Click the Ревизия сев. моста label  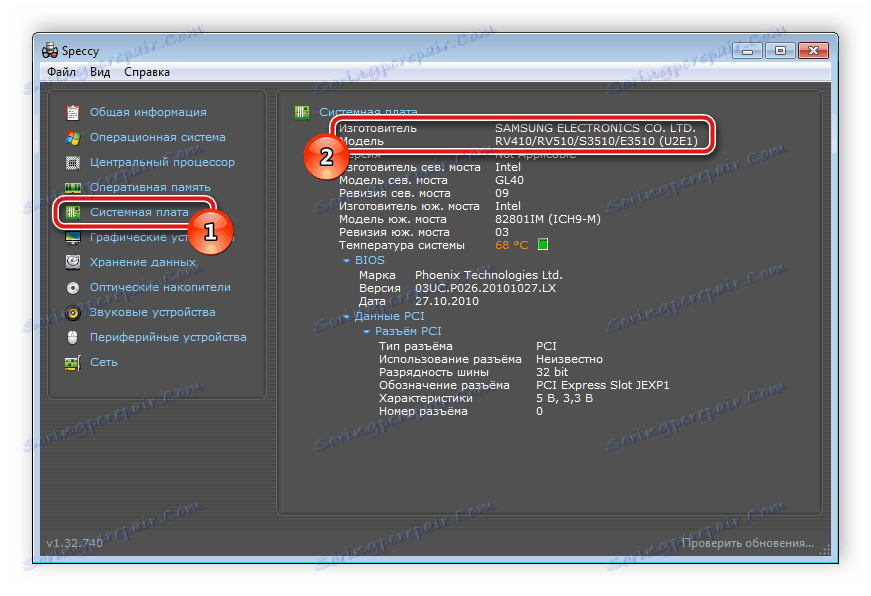394,193
